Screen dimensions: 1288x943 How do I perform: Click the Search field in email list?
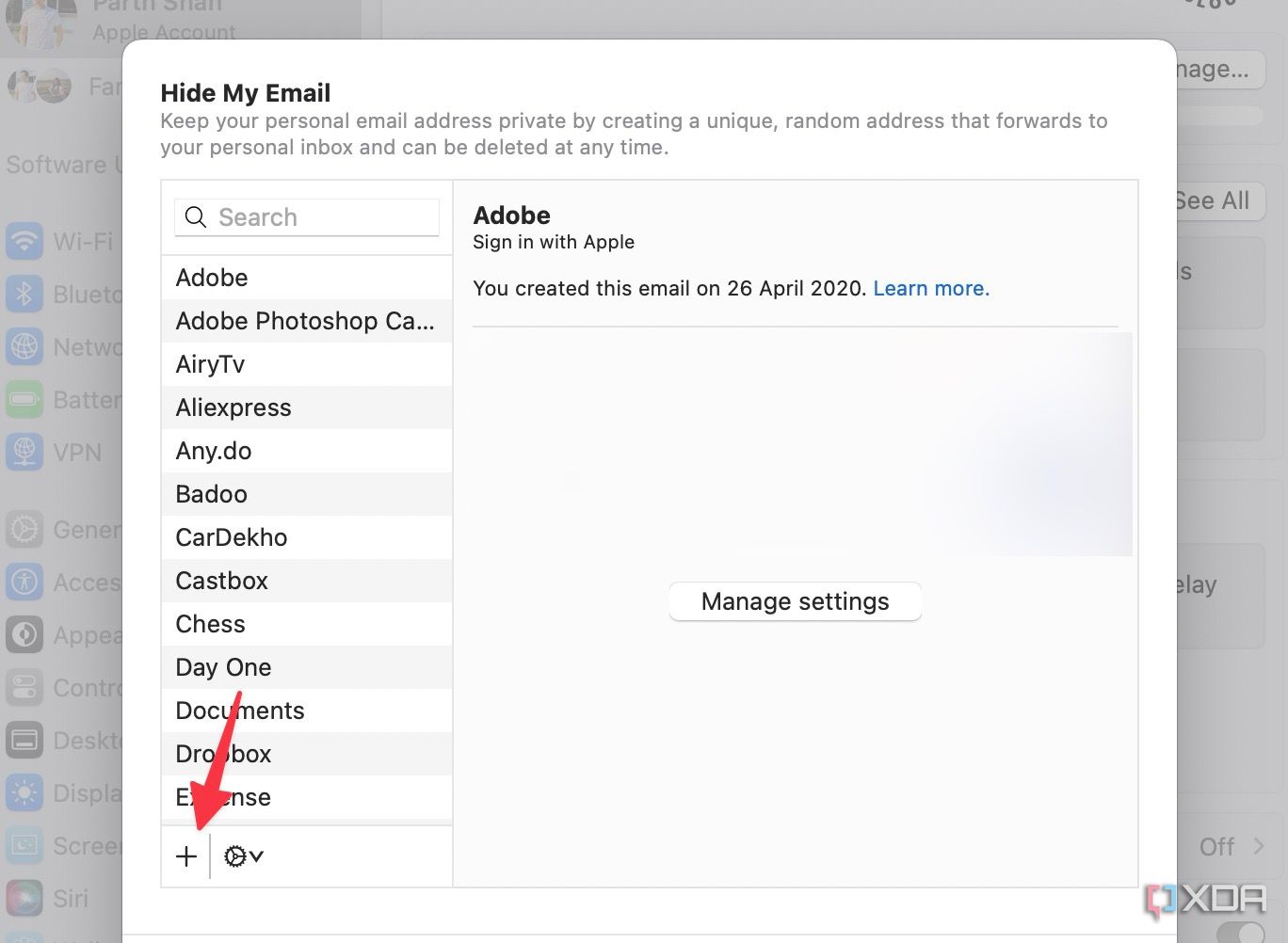tap(307, 217)
